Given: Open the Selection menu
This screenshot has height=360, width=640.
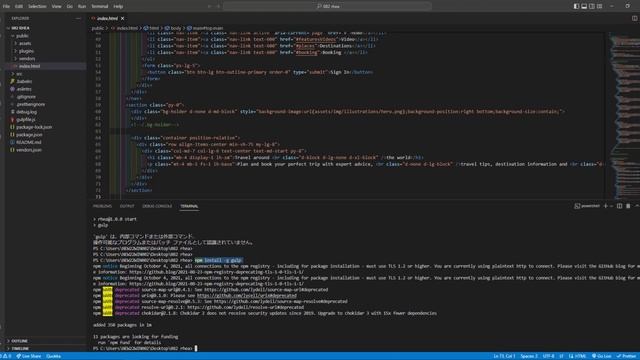Looking at the screenshot, I should coord(37,6).
